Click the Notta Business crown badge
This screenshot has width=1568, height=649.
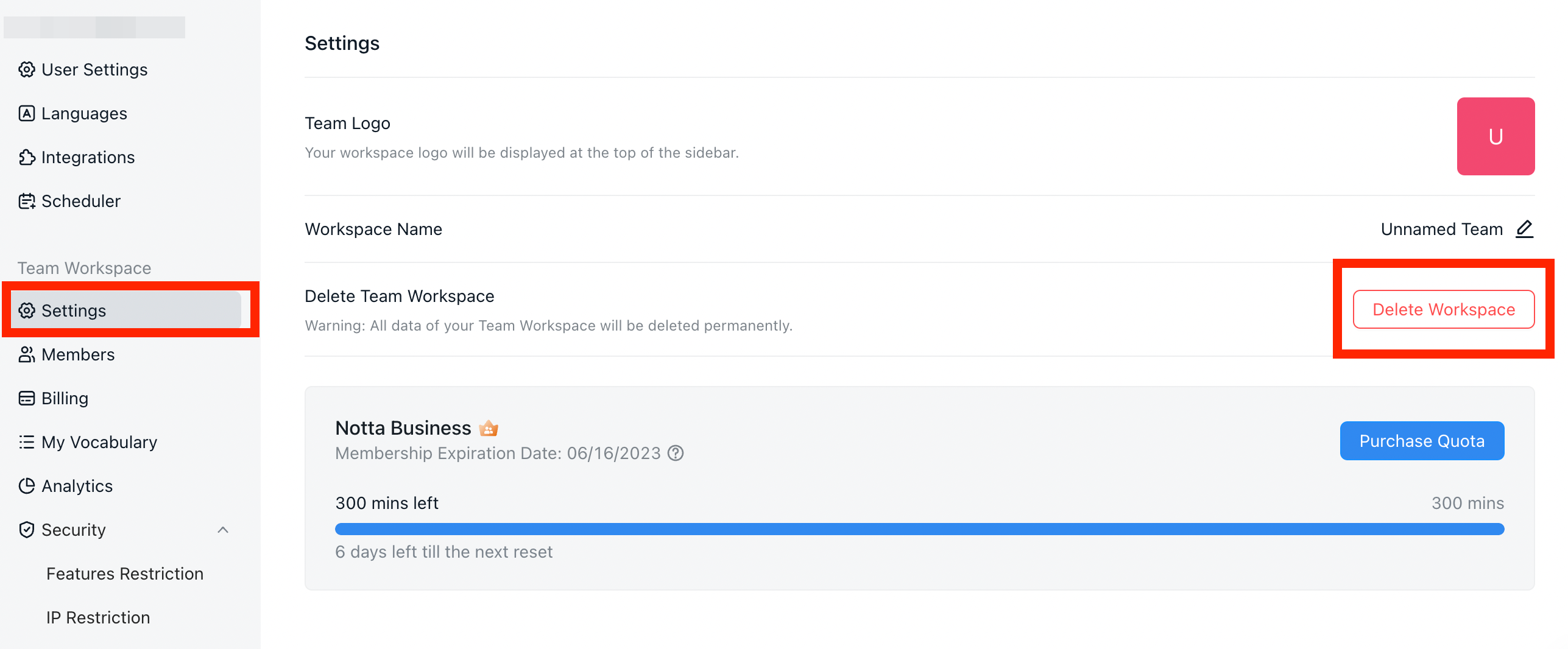point(489,429)
